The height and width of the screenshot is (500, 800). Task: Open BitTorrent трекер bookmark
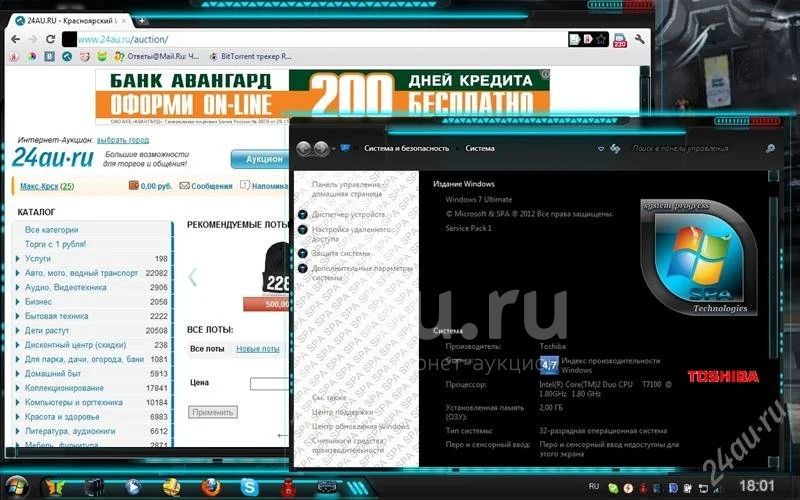[x=250, y=57]
